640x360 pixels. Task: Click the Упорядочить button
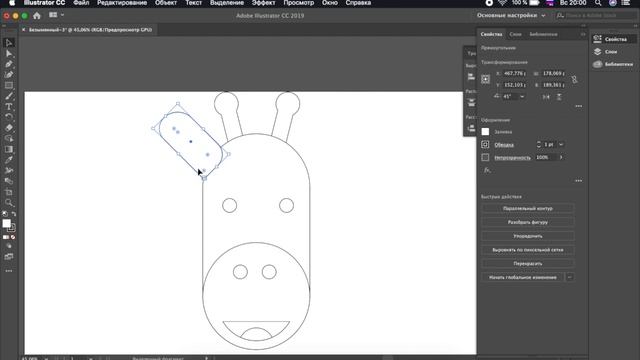coord(528,236)
